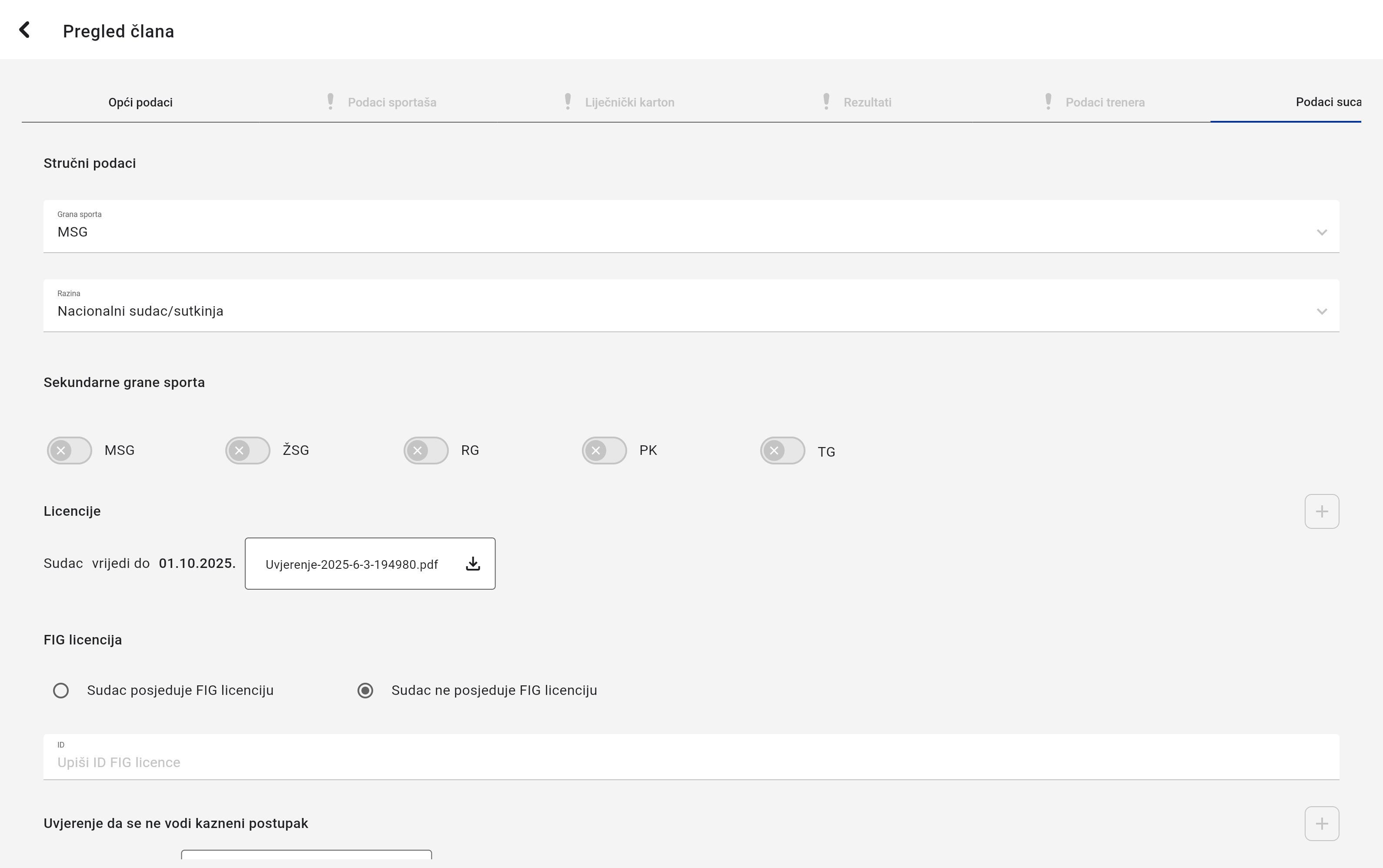Click exclamation icon beside Liječnički karton

[x=568, y=102]
